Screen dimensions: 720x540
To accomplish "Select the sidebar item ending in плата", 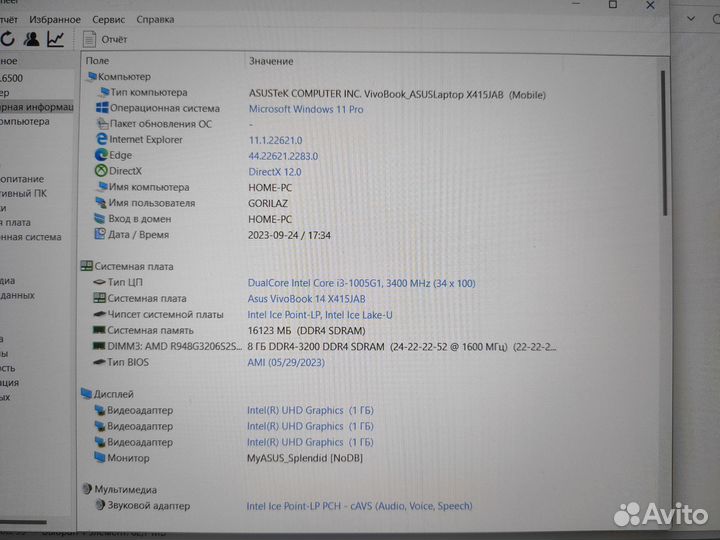I will pyautogui.click(x=15, y=223).
